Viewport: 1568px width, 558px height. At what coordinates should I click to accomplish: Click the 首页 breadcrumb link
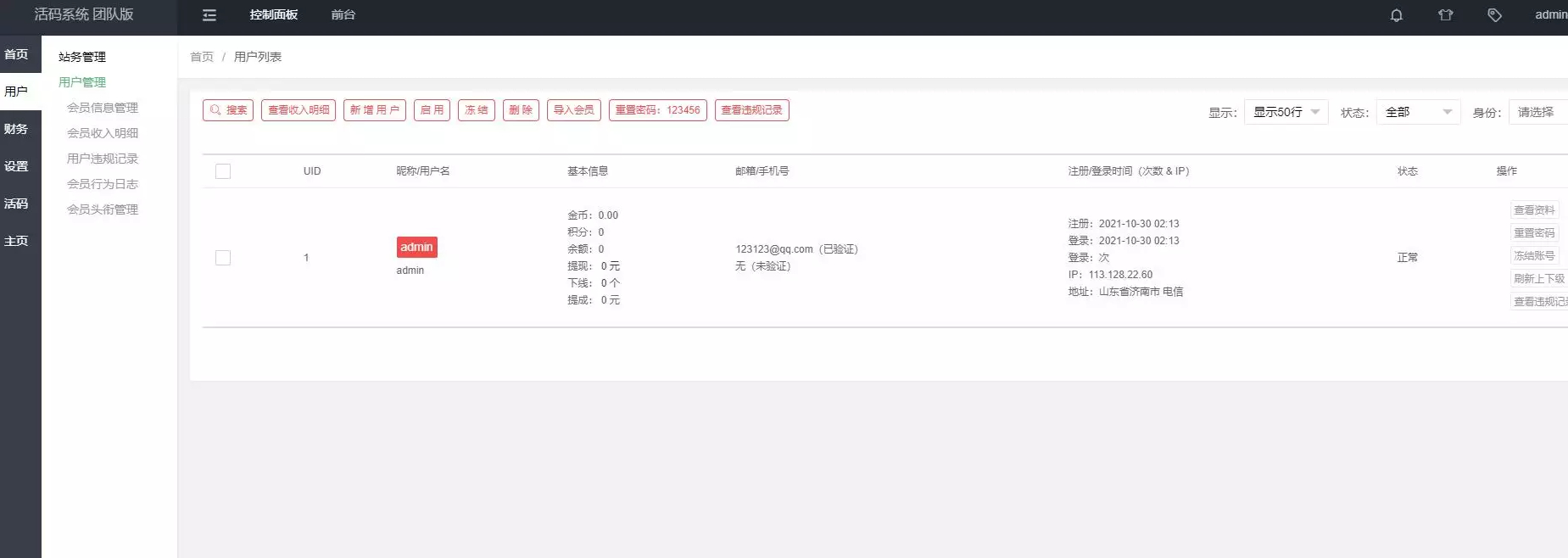tap(202, 57)
